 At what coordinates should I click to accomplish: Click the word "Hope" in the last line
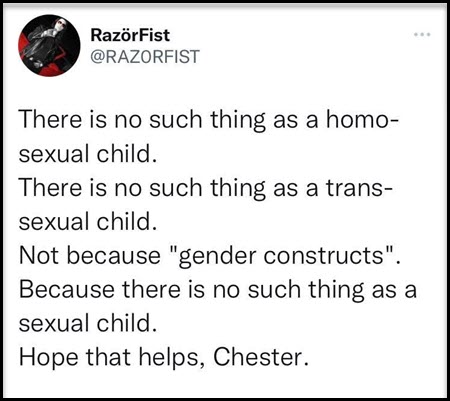tap(49, 358)
